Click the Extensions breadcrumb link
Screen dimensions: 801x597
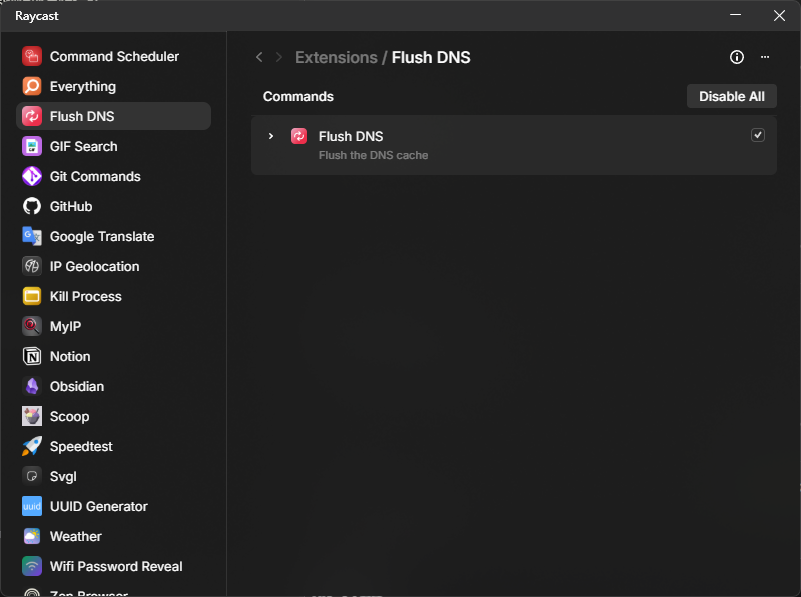335,58
